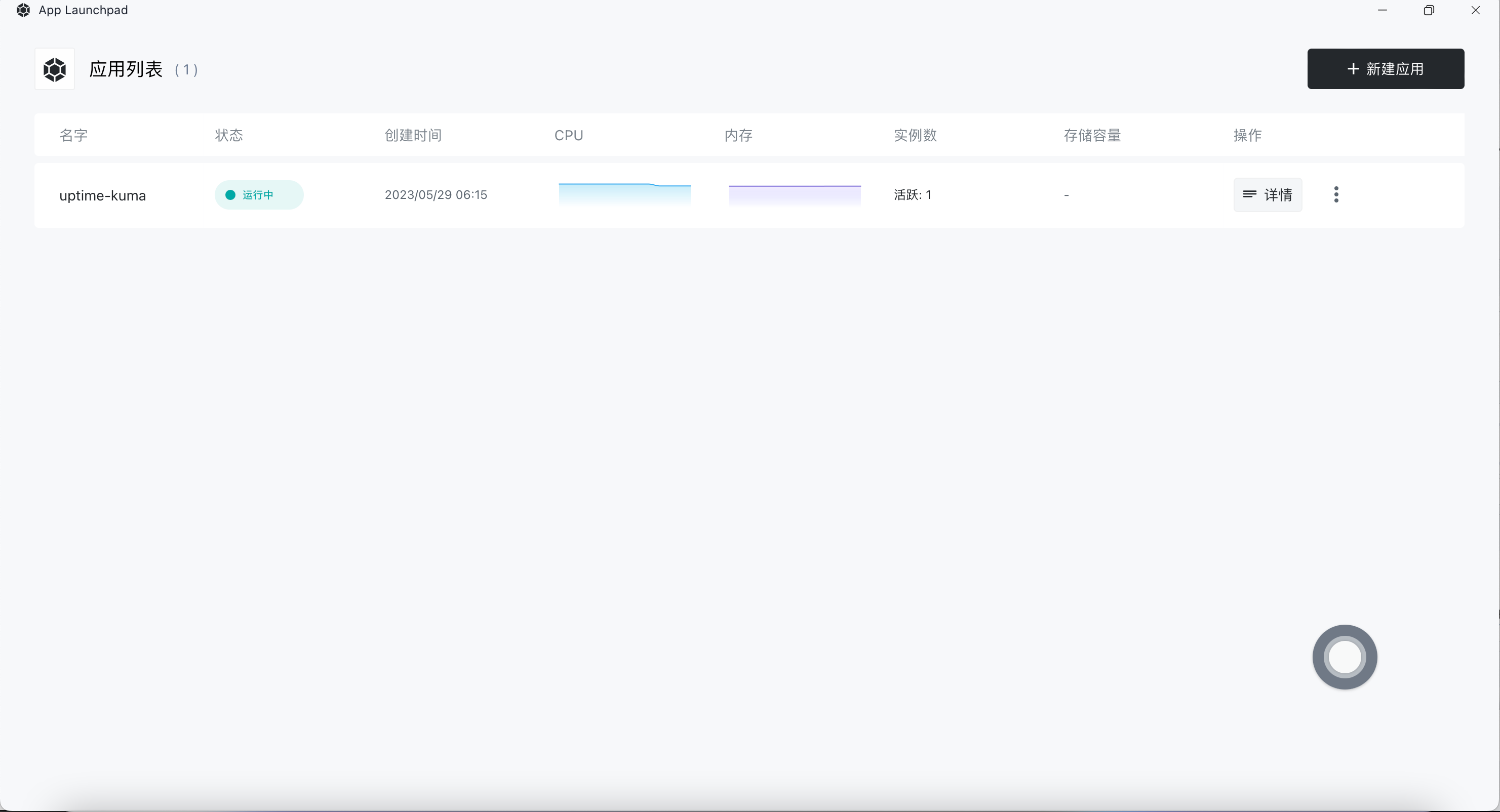Click the 内存 column header
The height and width of the screenshot is (812, 1500).
pyautogui.click(x=738, y=135)
